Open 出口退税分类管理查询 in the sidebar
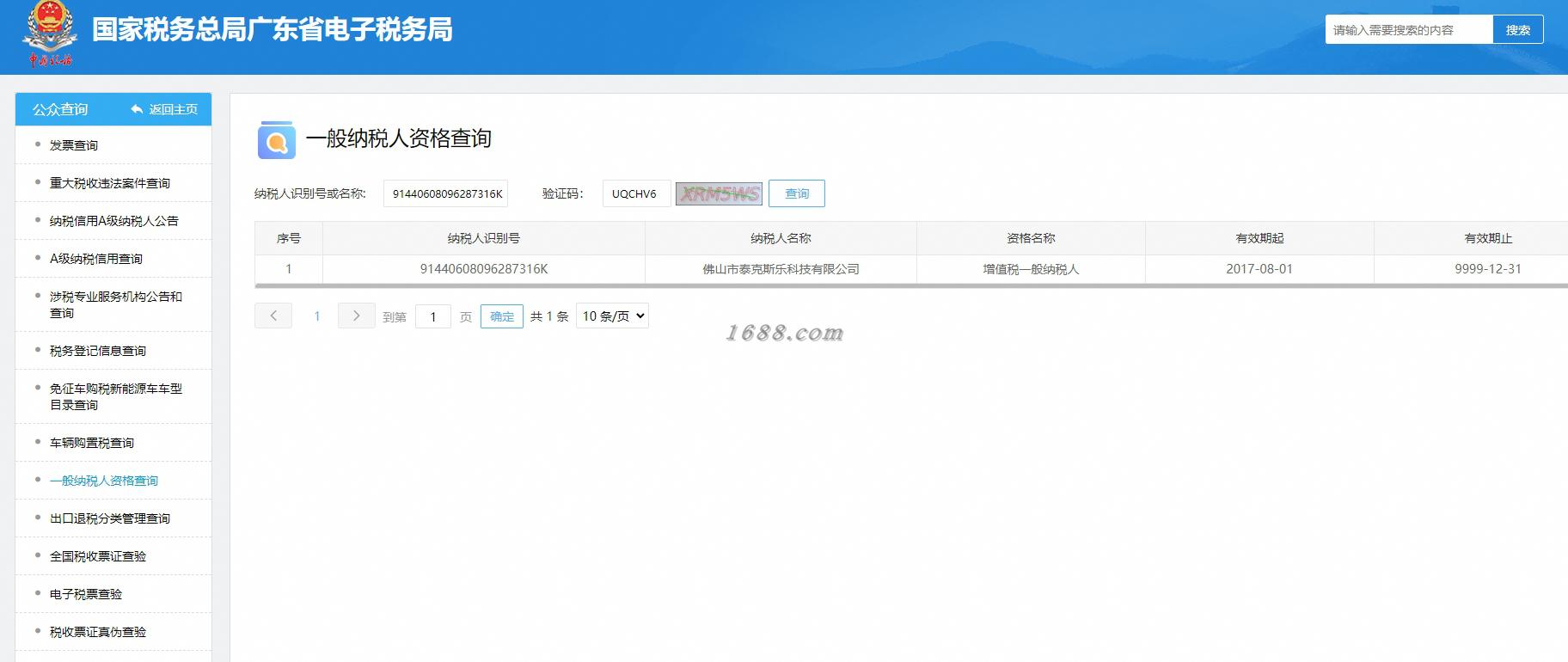Image resolution: width=1568 pixels, height=662 pixels. point(110,518)
